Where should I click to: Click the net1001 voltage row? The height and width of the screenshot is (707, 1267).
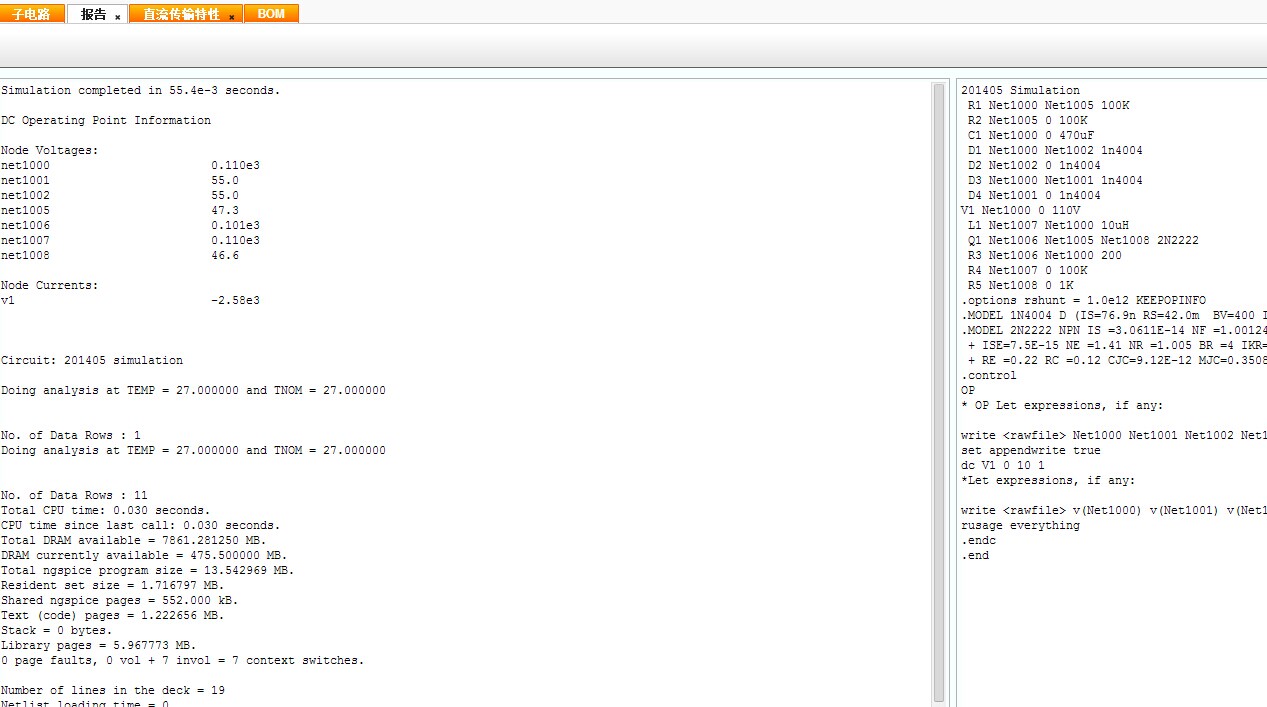click(x=120, y=180)
